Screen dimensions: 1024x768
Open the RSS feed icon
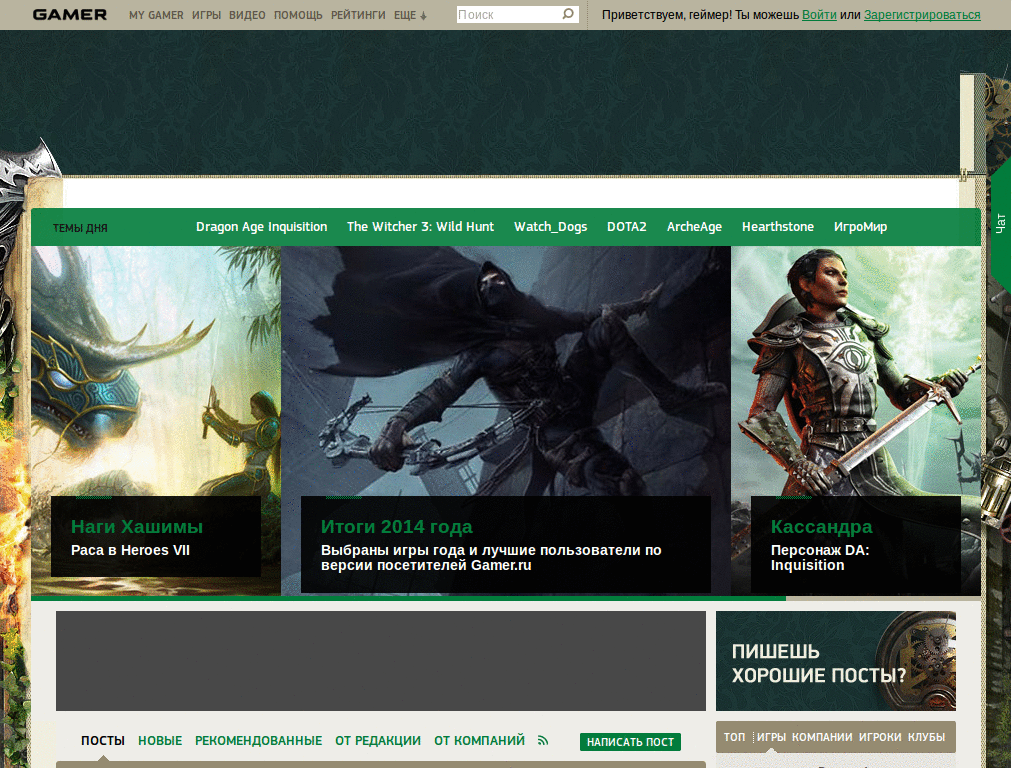tap(543, 741)
